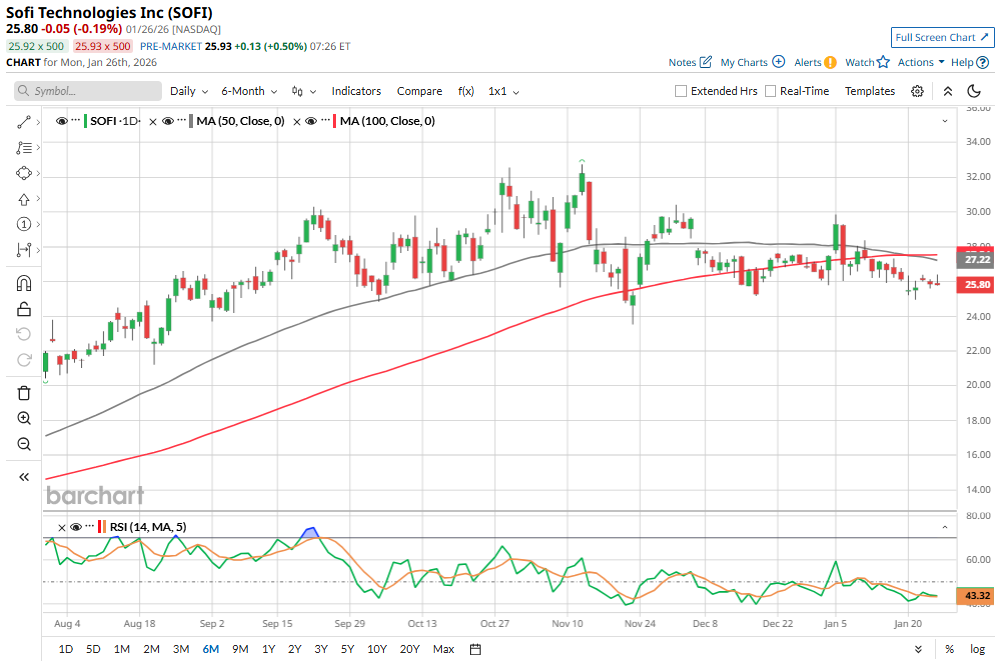Click the MA 100 red color swatch
The width and height of the screenshot is (999, 667).
point(334,121)
